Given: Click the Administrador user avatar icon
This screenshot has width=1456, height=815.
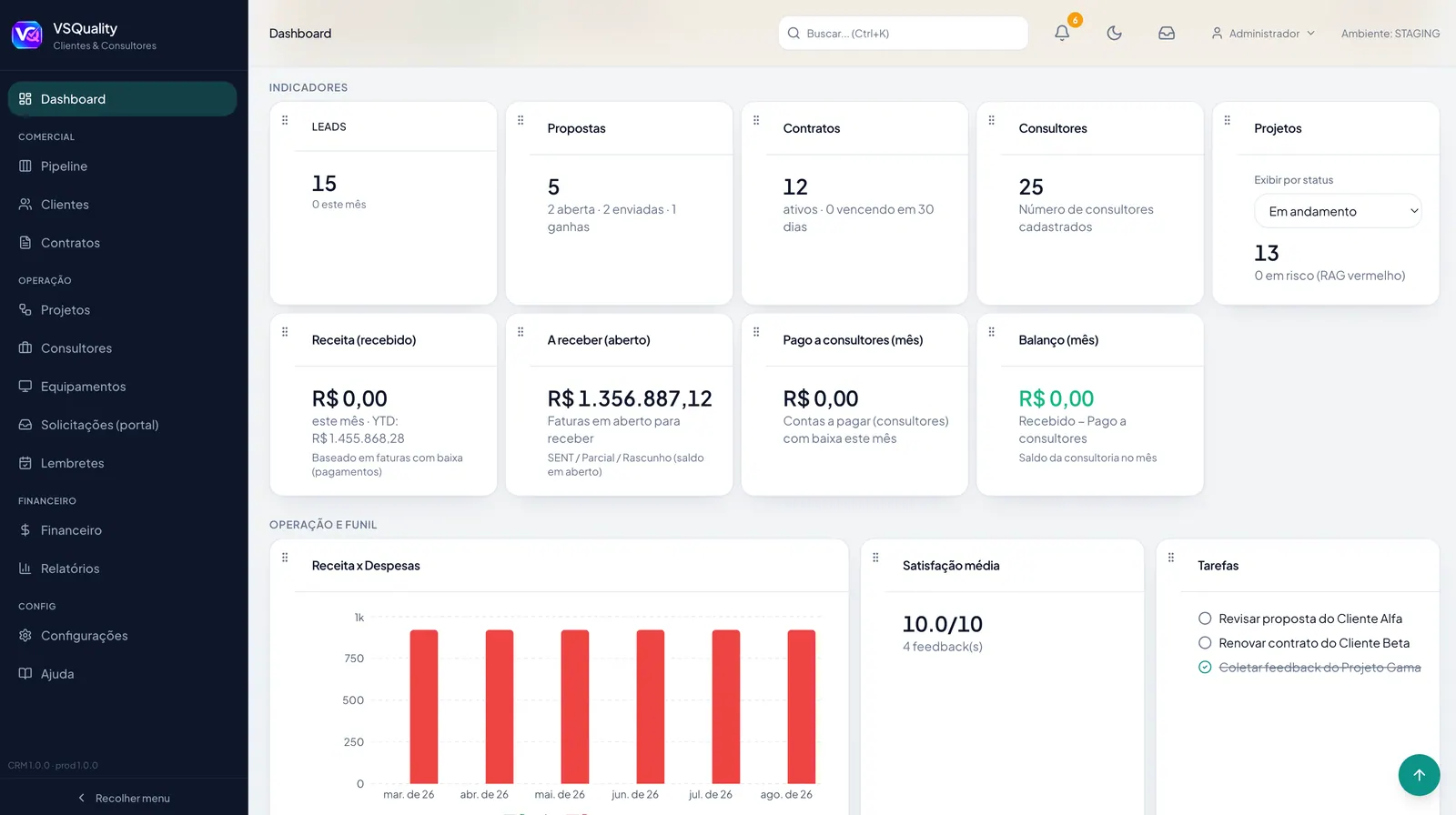Looking at the screenshot, I should coord(1217,34).
